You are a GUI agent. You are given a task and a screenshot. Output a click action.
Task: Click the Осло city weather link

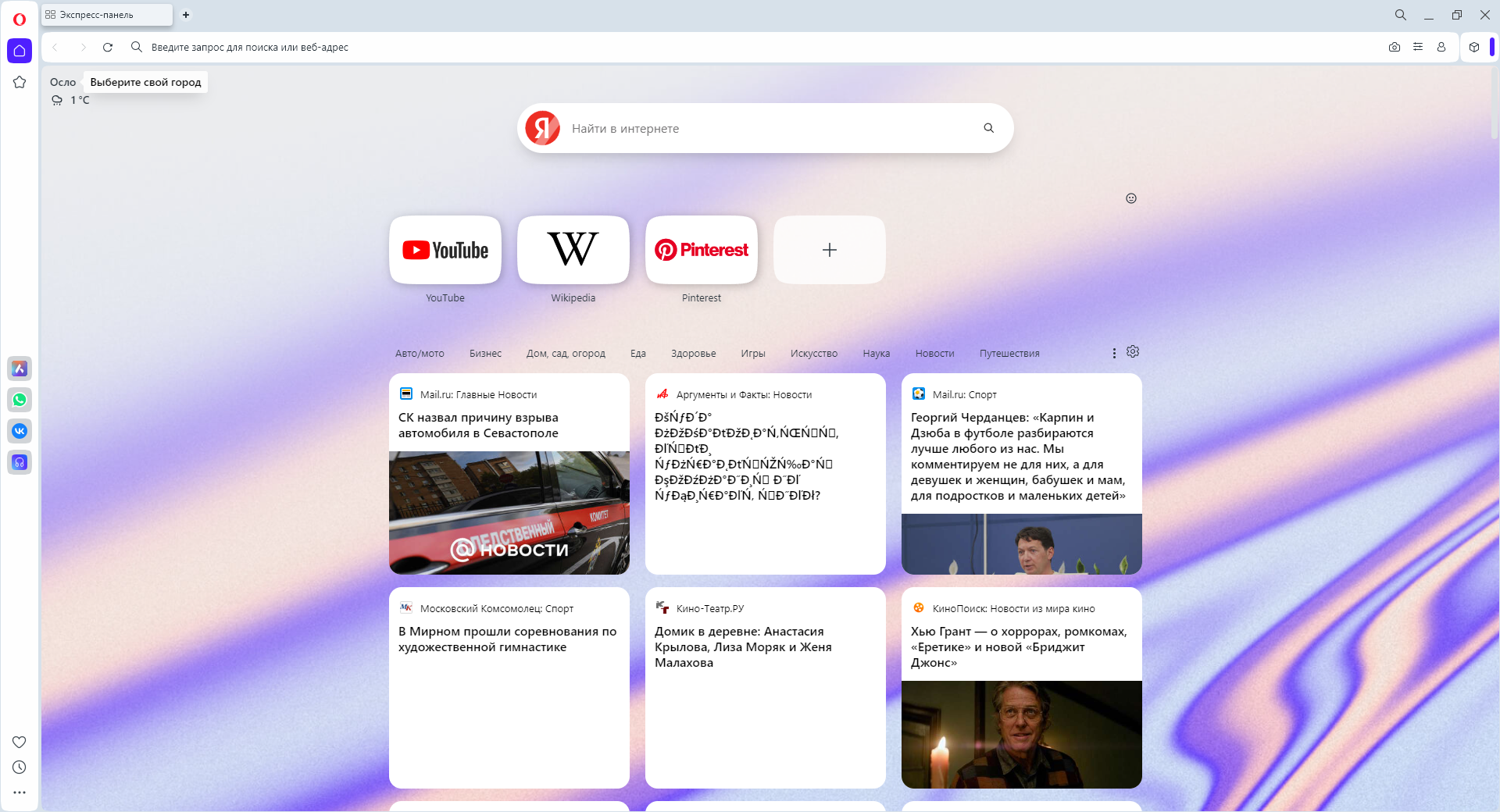coord(62,82)
